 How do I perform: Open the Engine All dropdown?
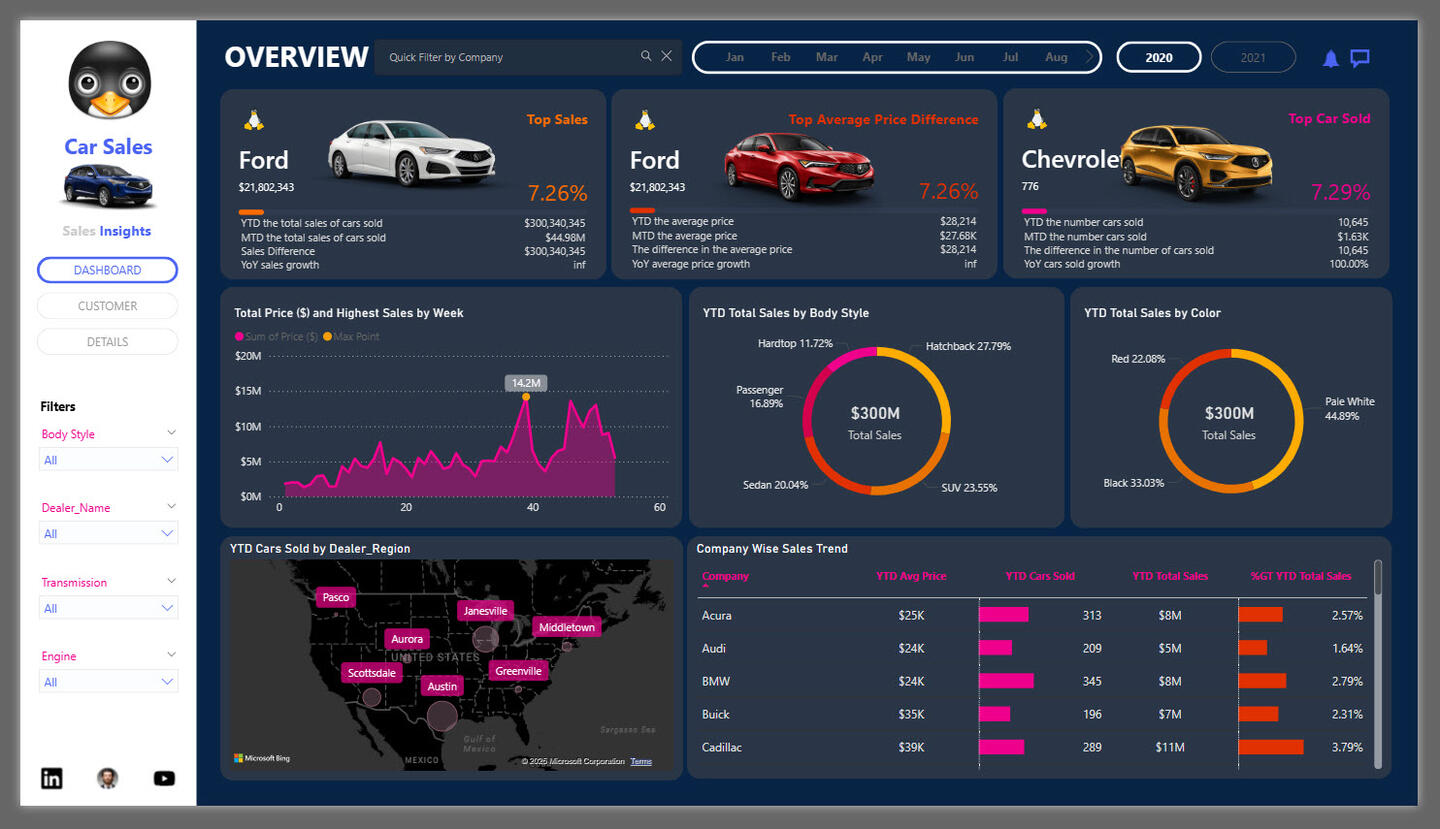108,682
